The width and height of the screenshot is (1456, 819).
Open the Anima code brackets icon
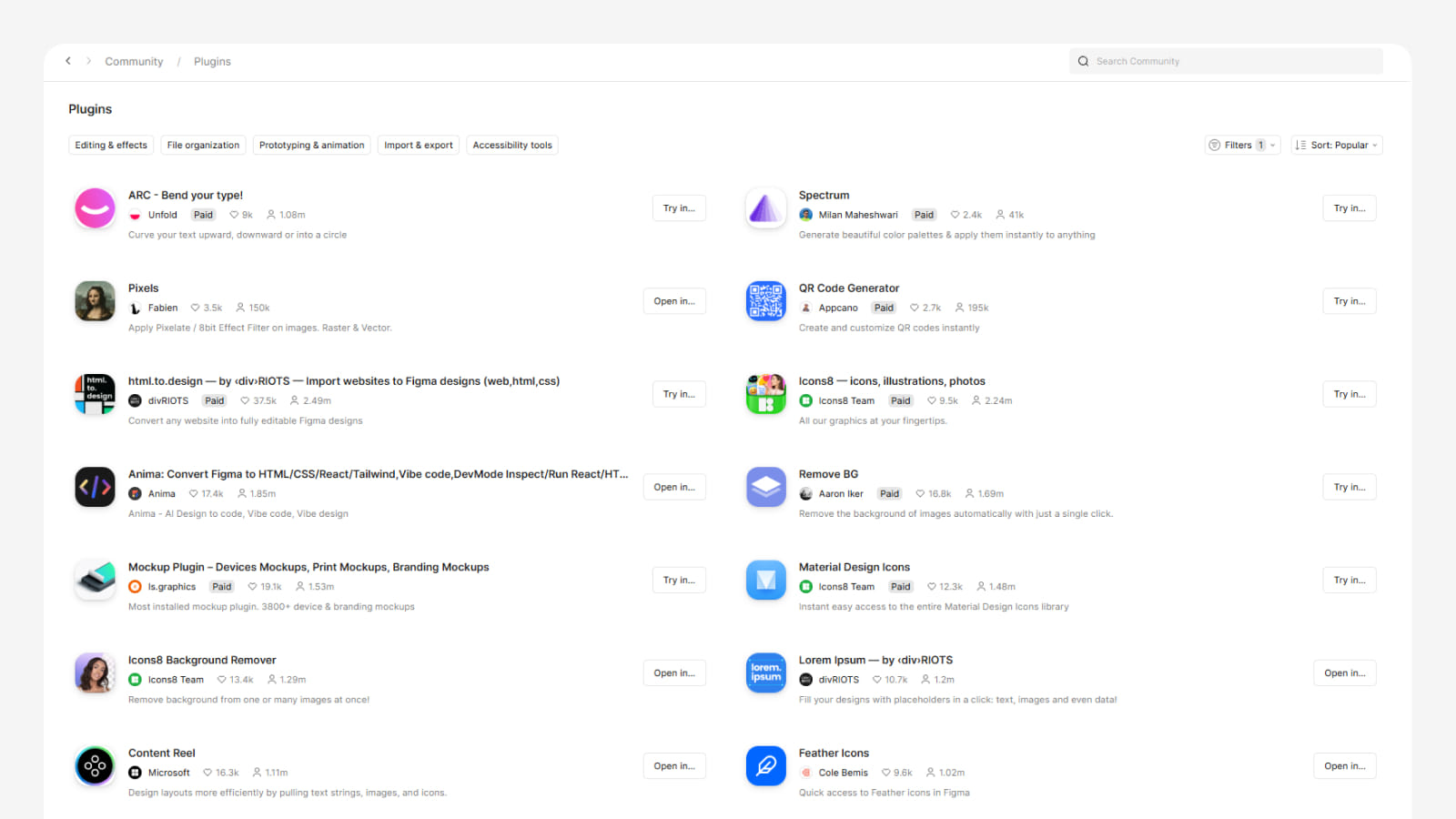95,487
